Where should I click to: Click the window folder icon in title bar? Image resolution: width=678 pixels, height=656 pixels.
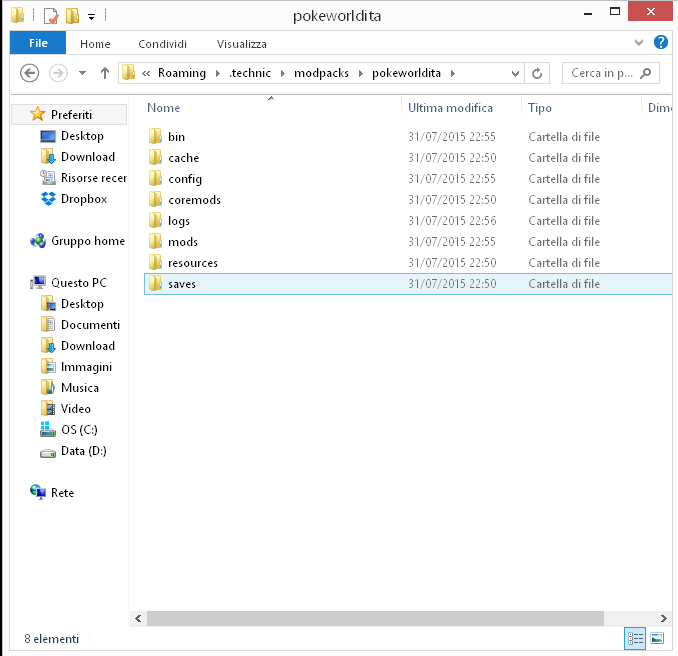pyautogui.click(x=17, y=15)
